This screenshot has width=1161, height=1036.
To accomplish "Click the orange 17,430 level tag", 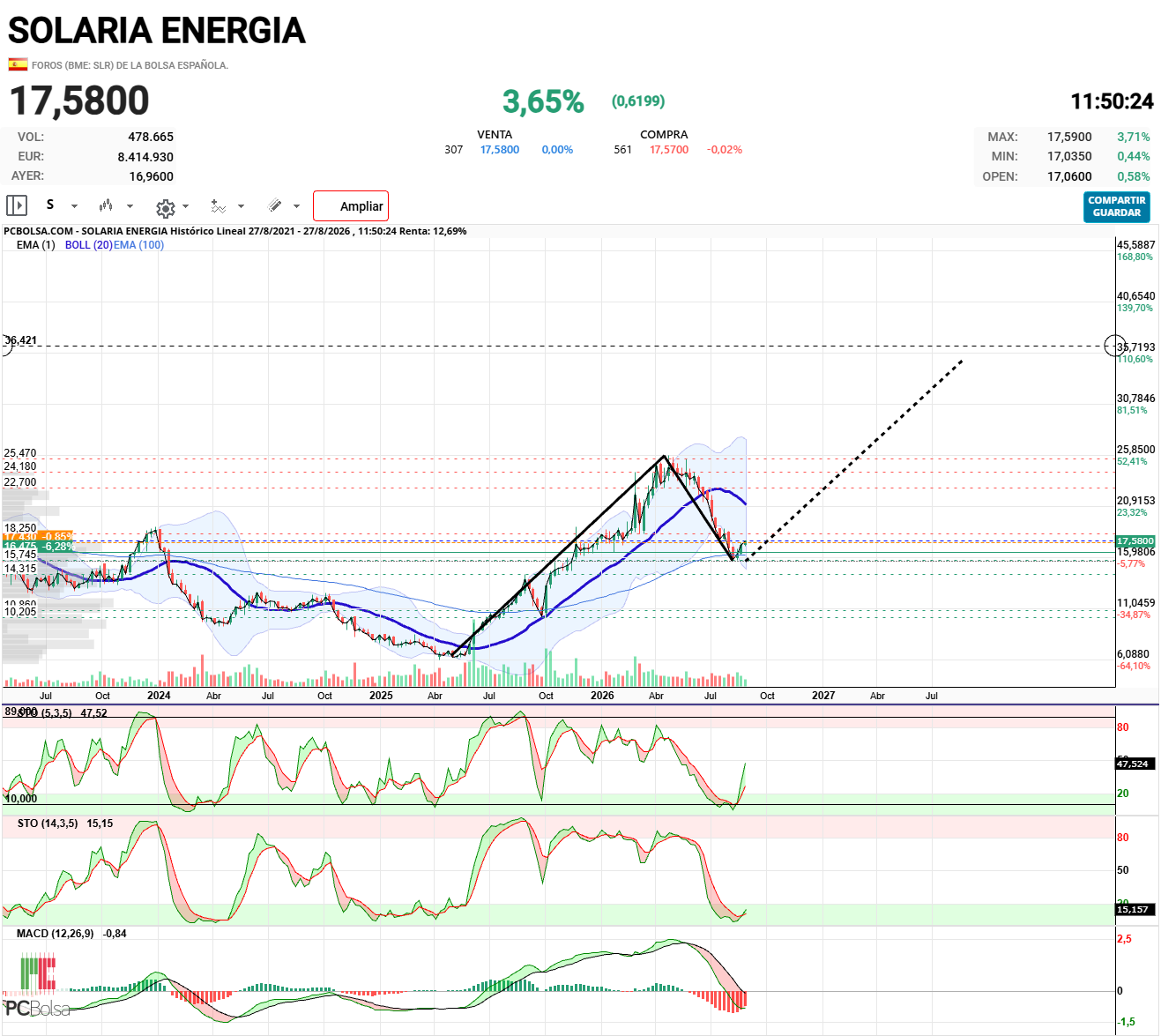I will (x=38, y=536).
